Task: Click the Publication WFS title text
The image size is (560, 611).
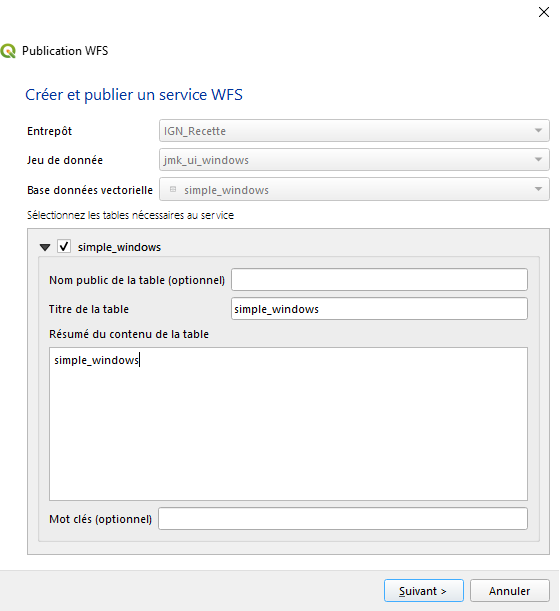Action: point(65,51)
